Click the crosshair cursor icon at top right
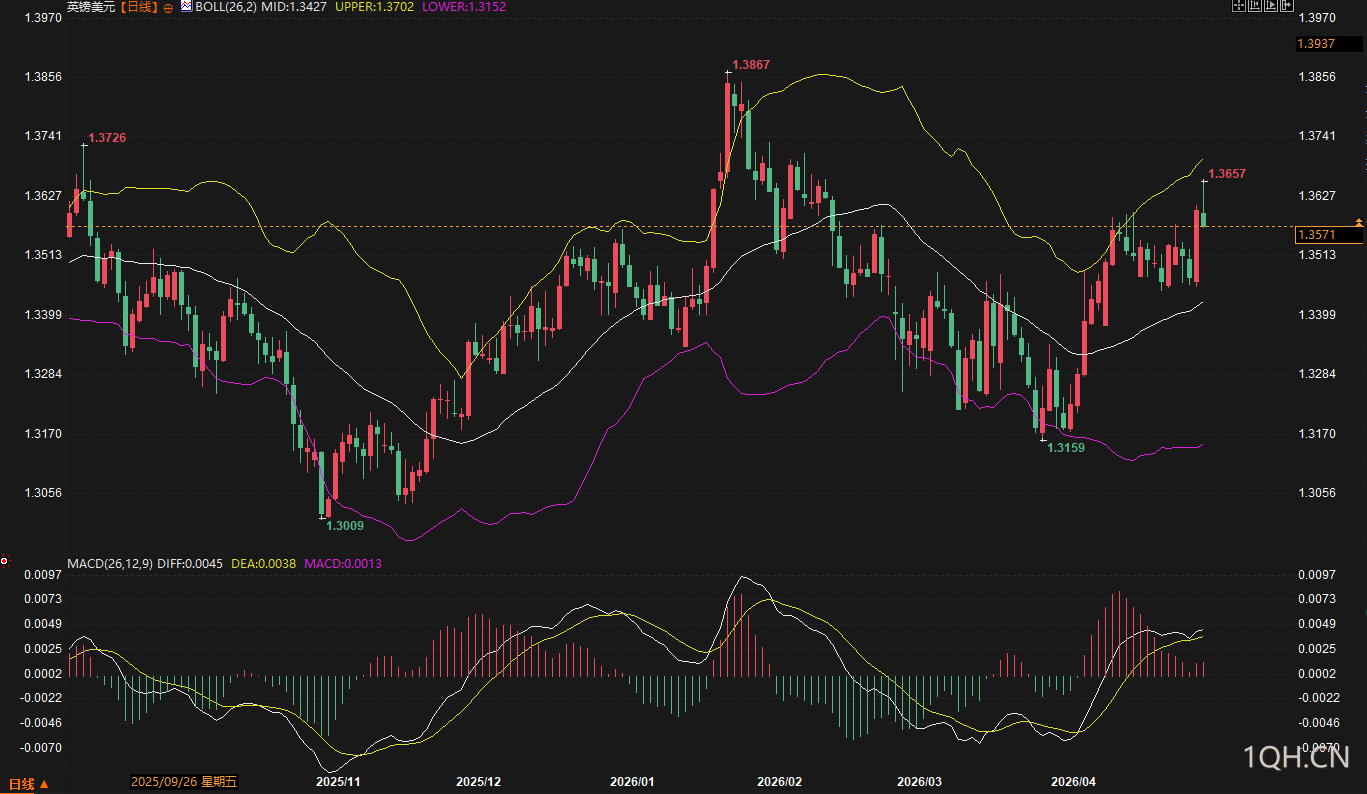The image size is (1367, 794). click(1238, 6)
